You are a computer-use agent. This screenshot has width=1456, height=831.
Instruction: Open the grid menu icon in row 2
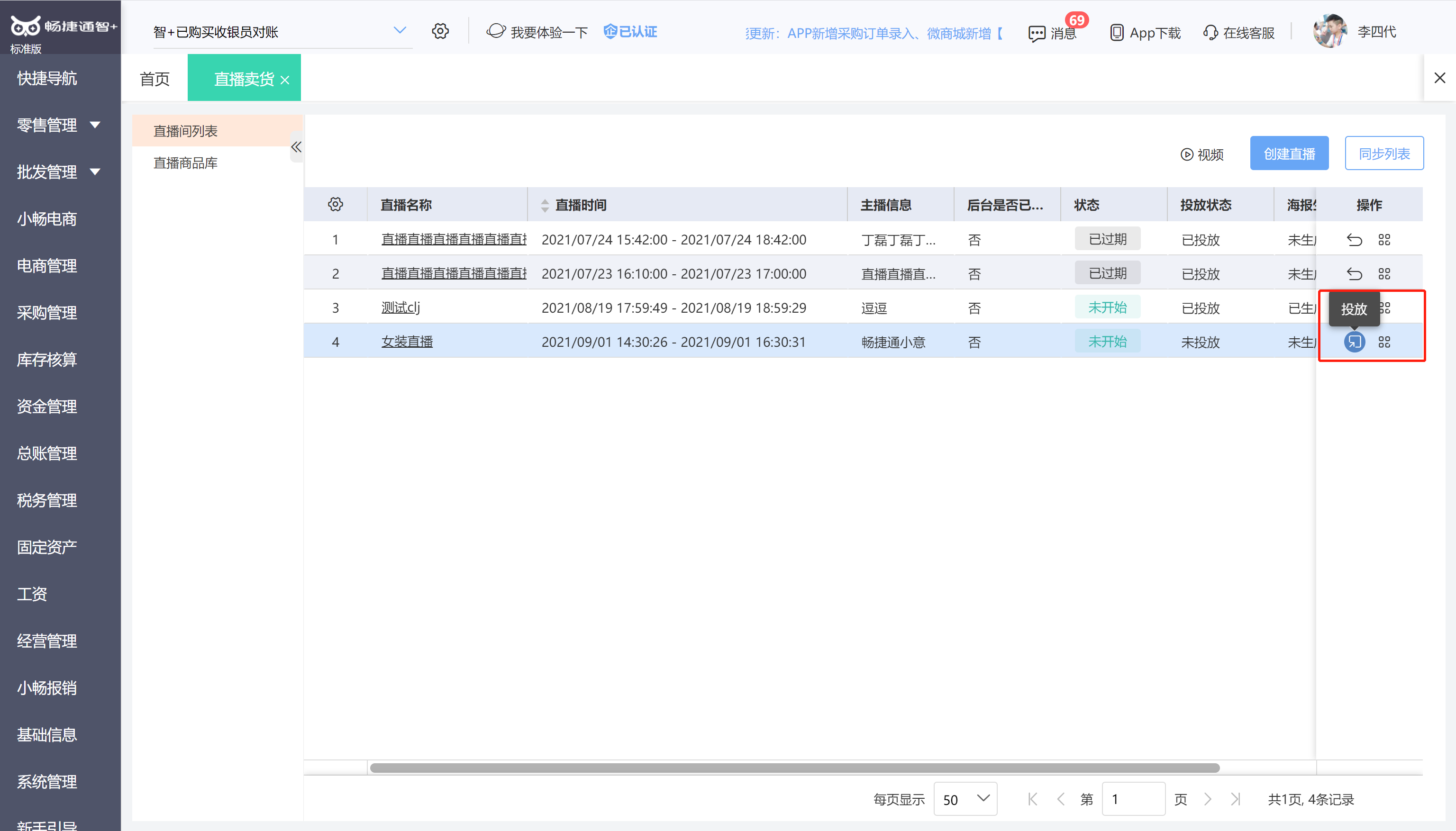click(1384, 274)
